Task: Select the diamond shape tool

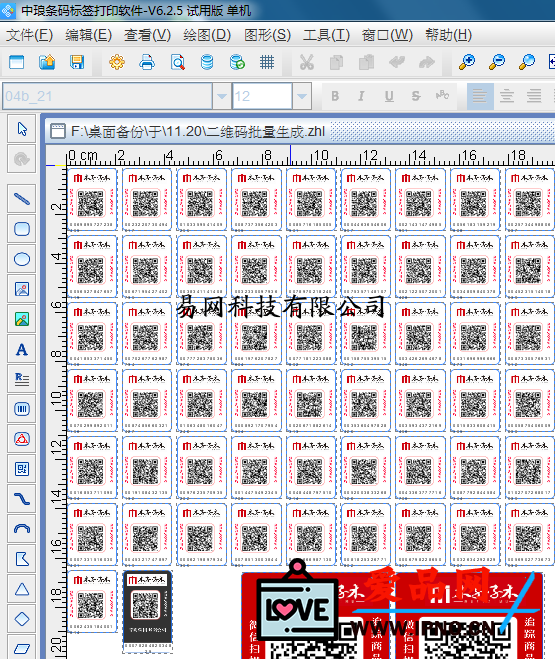Action: pyautogui.click(x=22, y=619)
